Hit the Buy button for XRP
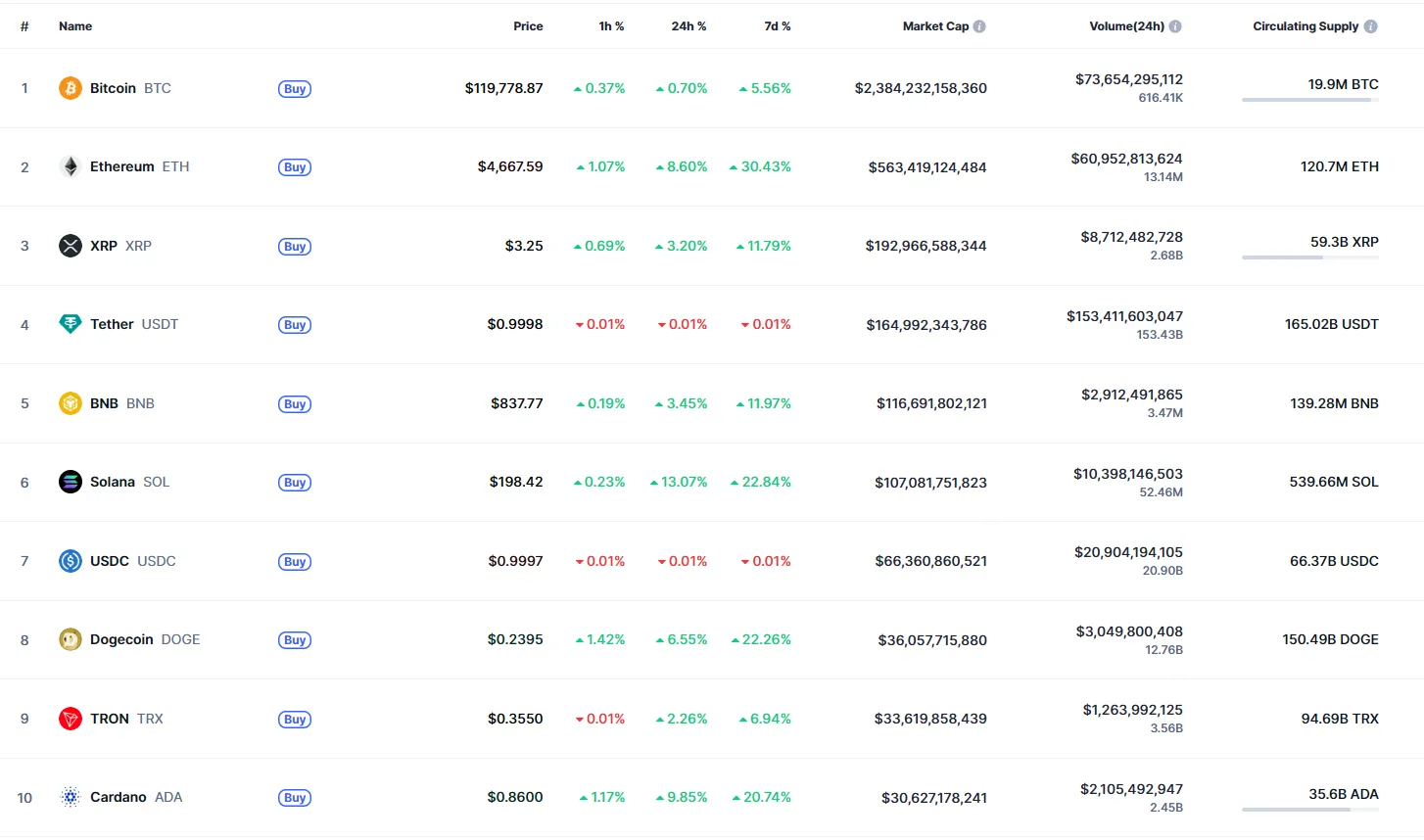 click(295, 247)
